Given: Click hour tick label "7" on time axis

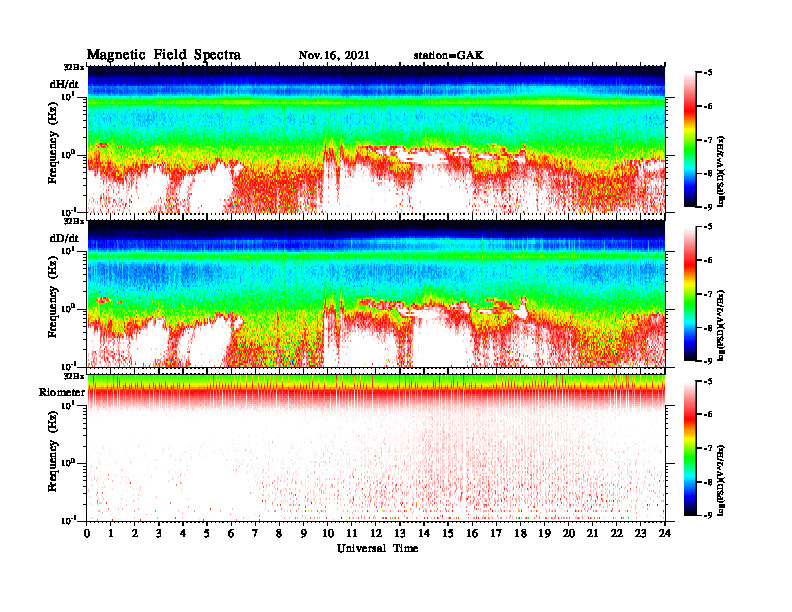Looking at the screenshot, I should pyautogui.click(x=255, y=534).
